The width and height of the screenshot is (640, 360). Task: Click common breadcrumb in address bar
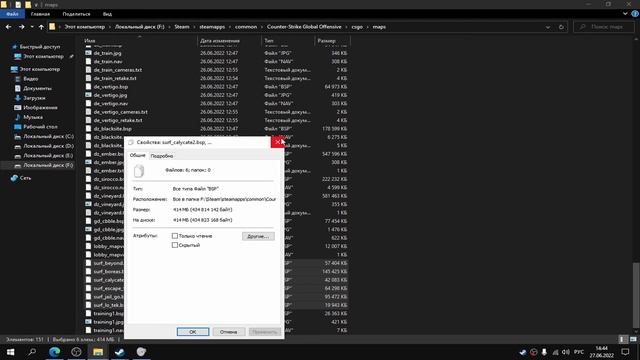coord(246,27)
